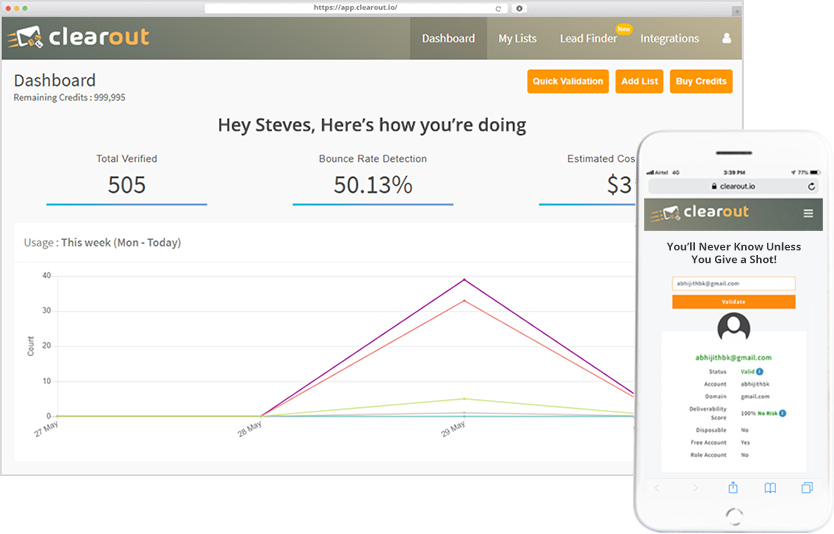The height and width of the screenshot is (534, 834).
Task: Reload page using browser refresh icon
Action: (x=499, y=8)
